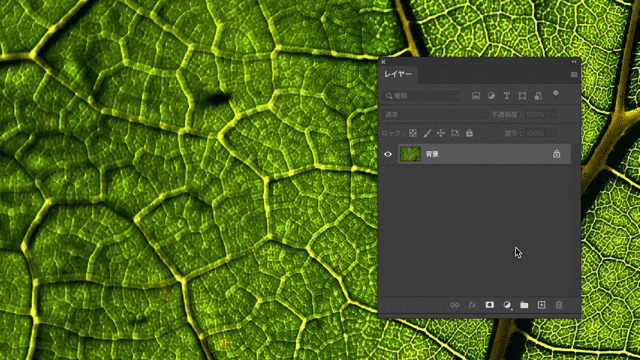Click the 塗り 100% fill field
The image size is (640, 360).
[x=536, y=133]
